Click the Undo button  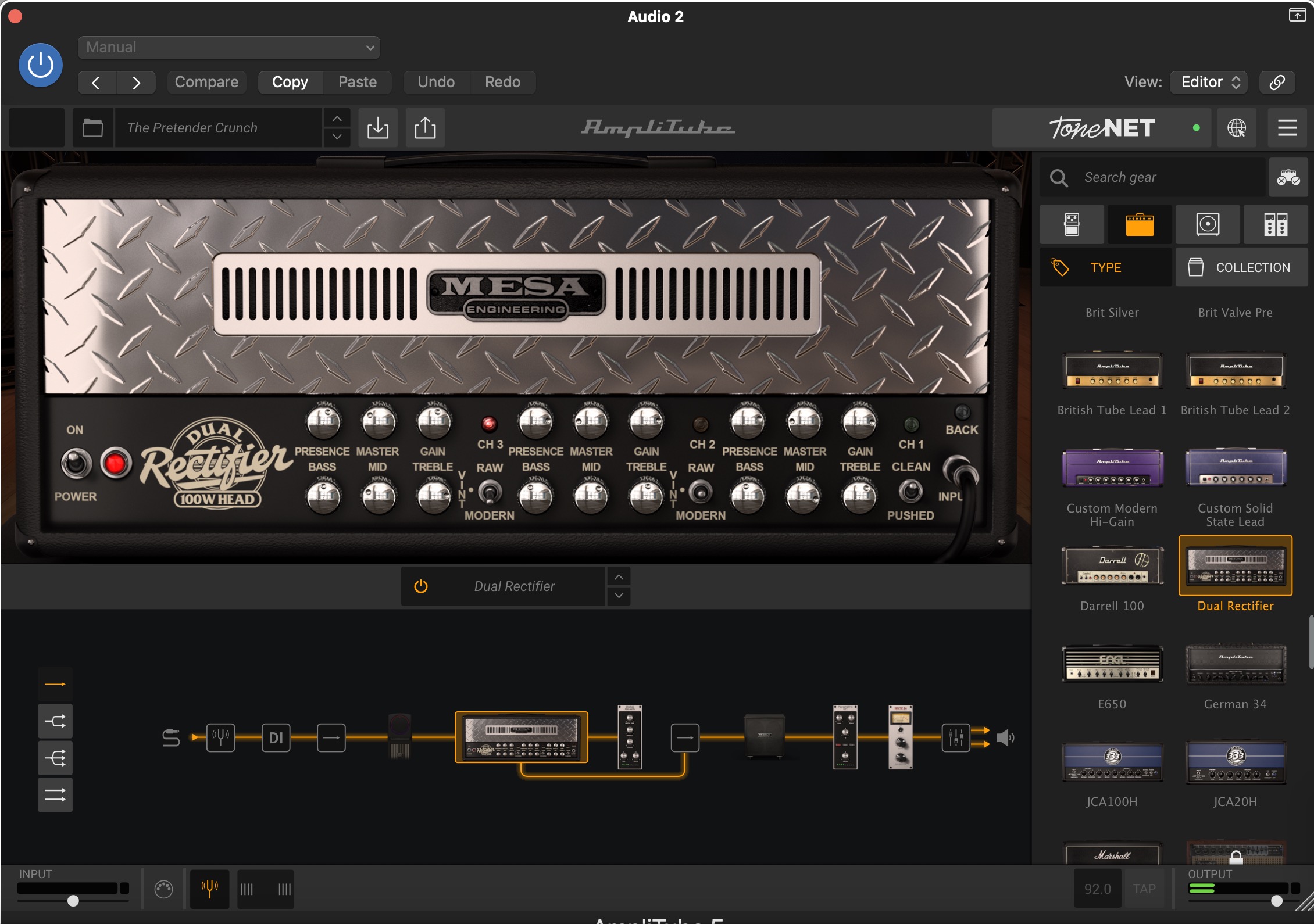click(436, 83)
